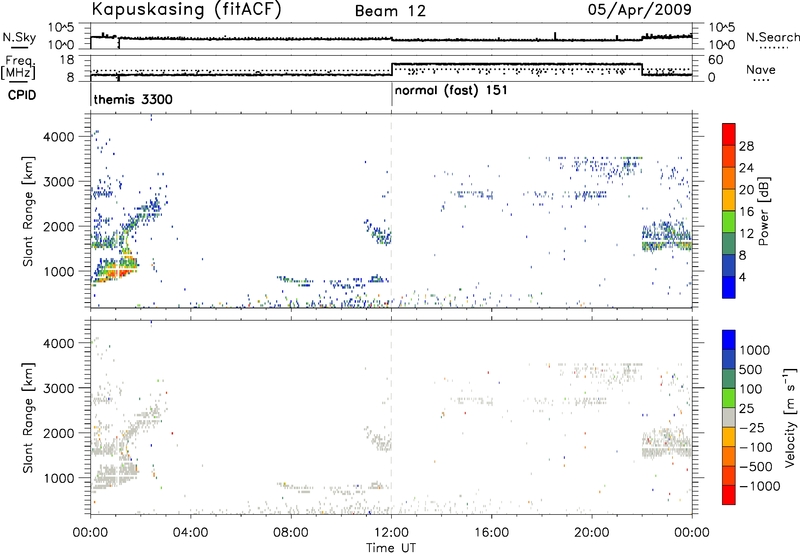Click the '08:00' time axis tick label
This screenshot has width=800, height=554.
click(291, 533)
